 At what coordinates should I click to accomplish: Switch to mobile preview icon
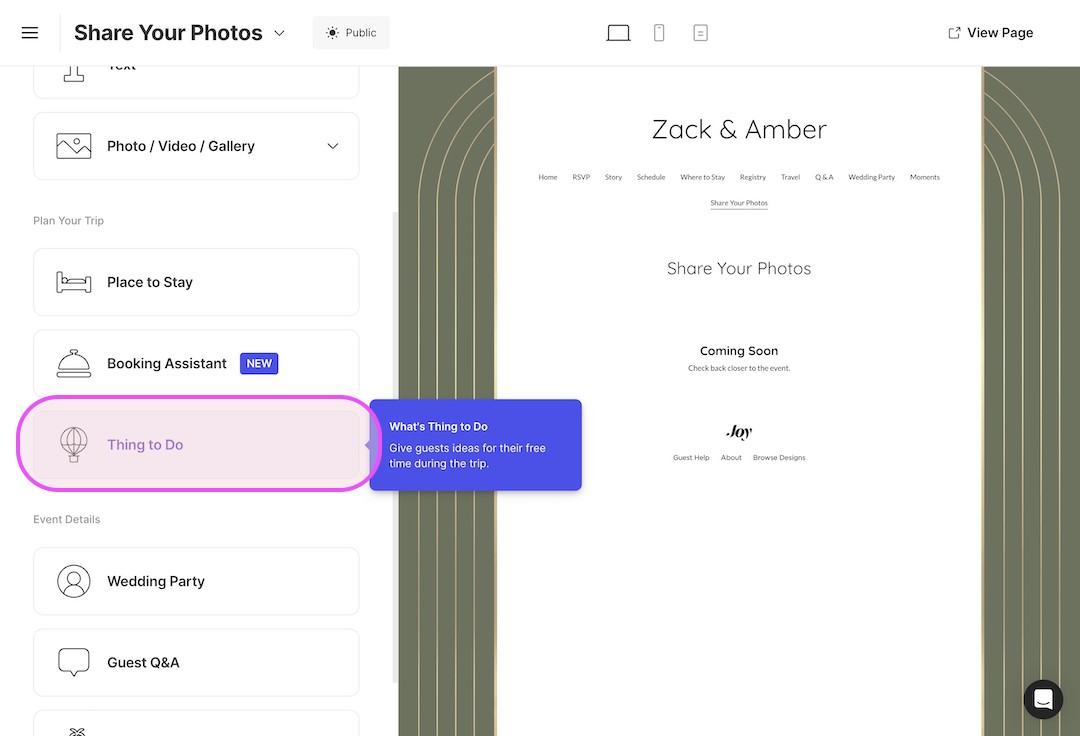click(659, 32)
